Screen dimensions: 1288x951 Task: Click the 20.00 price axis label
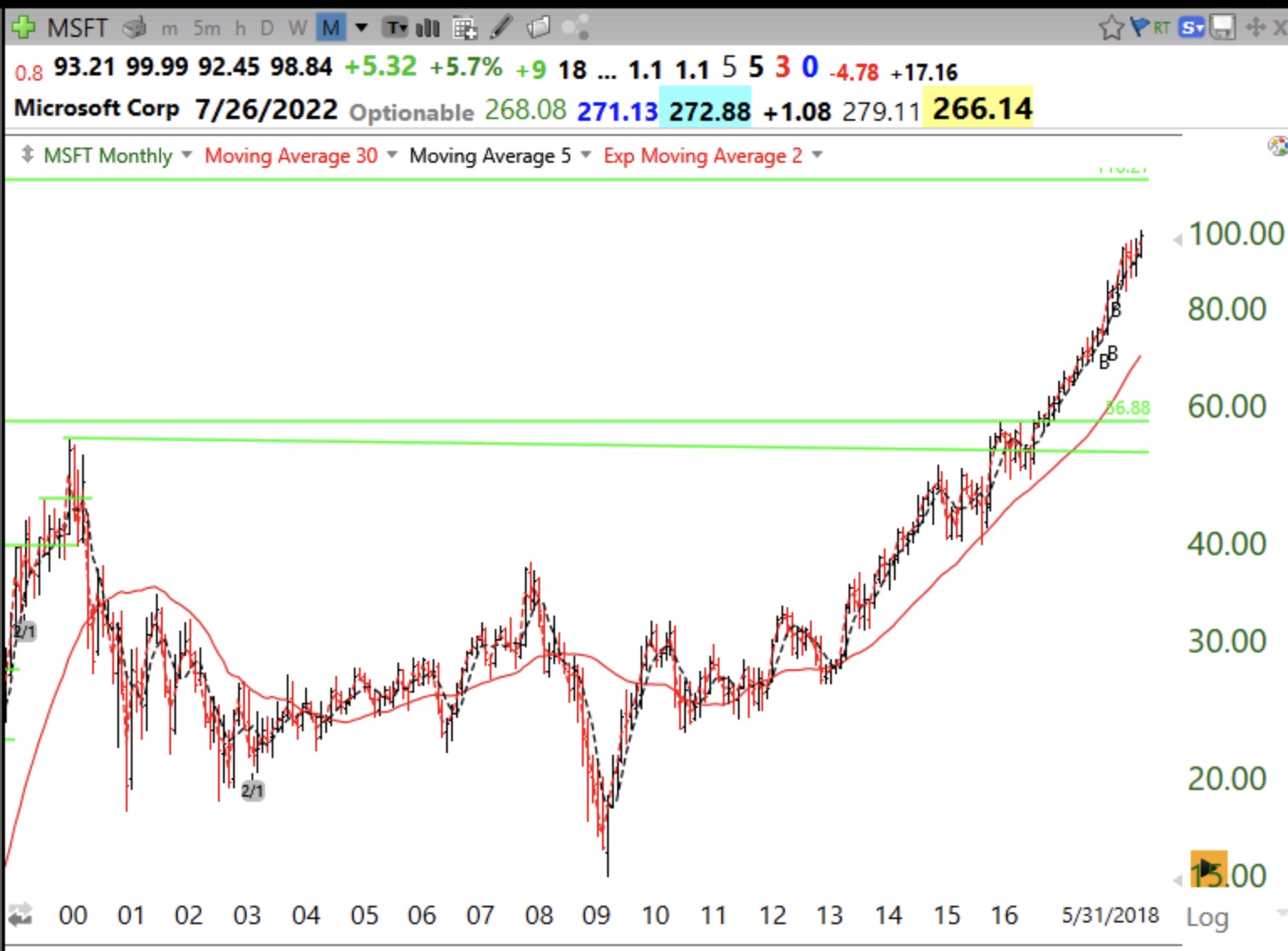pos(1227,779)
